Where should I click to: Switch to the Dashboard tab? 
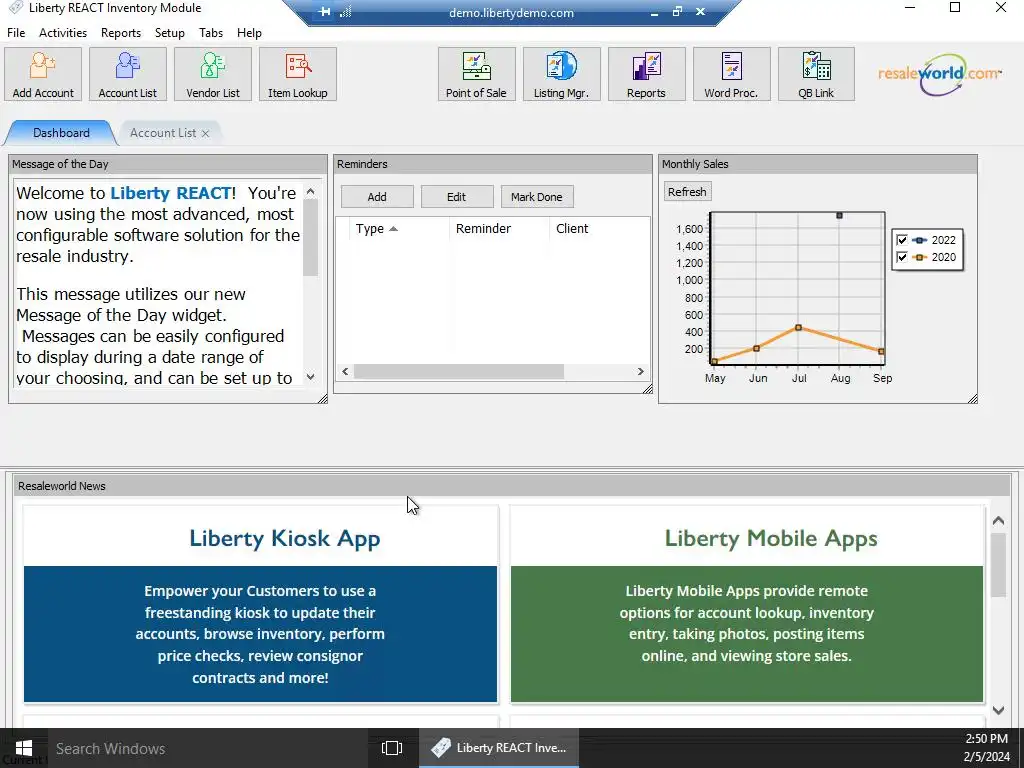point(61,133)
